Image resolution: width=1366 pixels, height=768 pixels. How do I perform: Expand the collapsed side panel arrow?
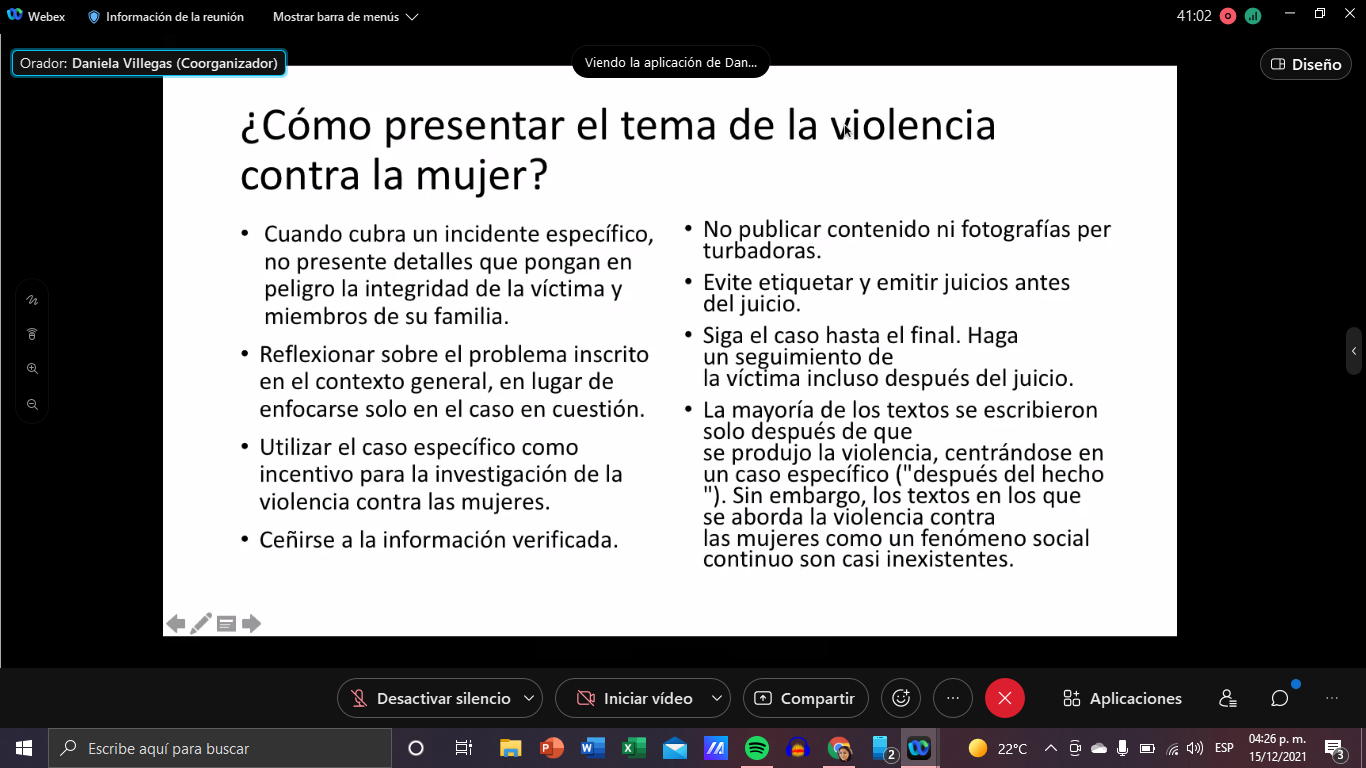(x=1354, y=351)
